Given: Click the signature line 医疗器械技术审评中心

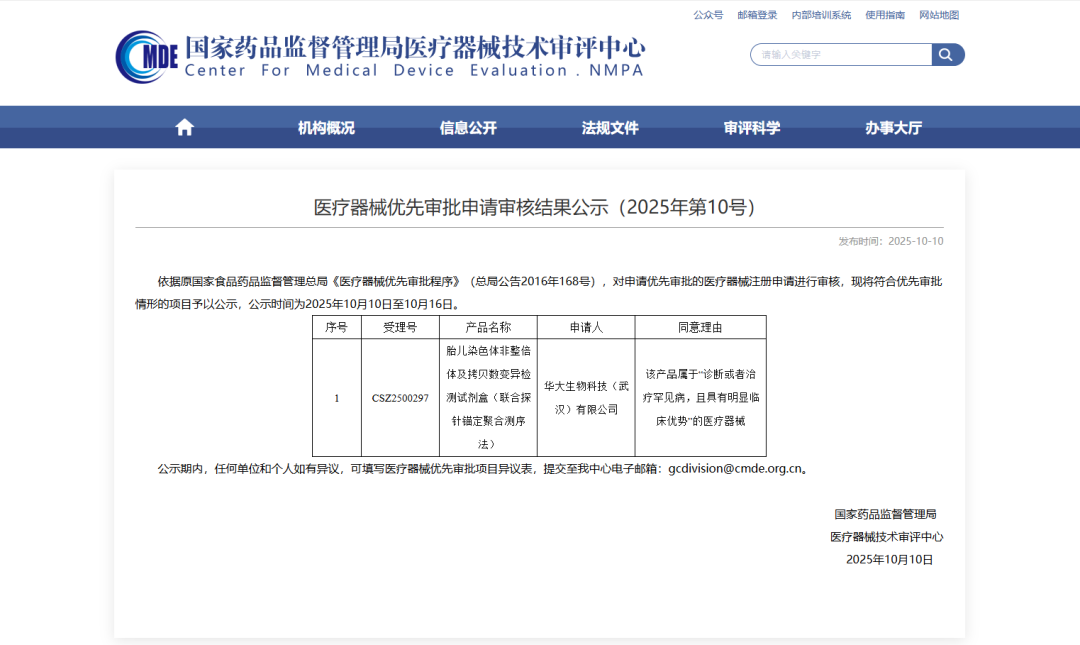Looking at the screenshot, I should coord(886,537).
